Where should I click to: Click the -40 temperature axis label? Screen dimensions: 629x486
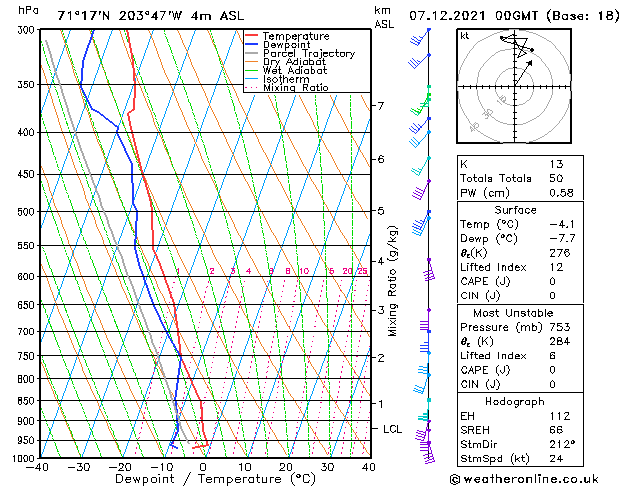(x=37, y=467)
